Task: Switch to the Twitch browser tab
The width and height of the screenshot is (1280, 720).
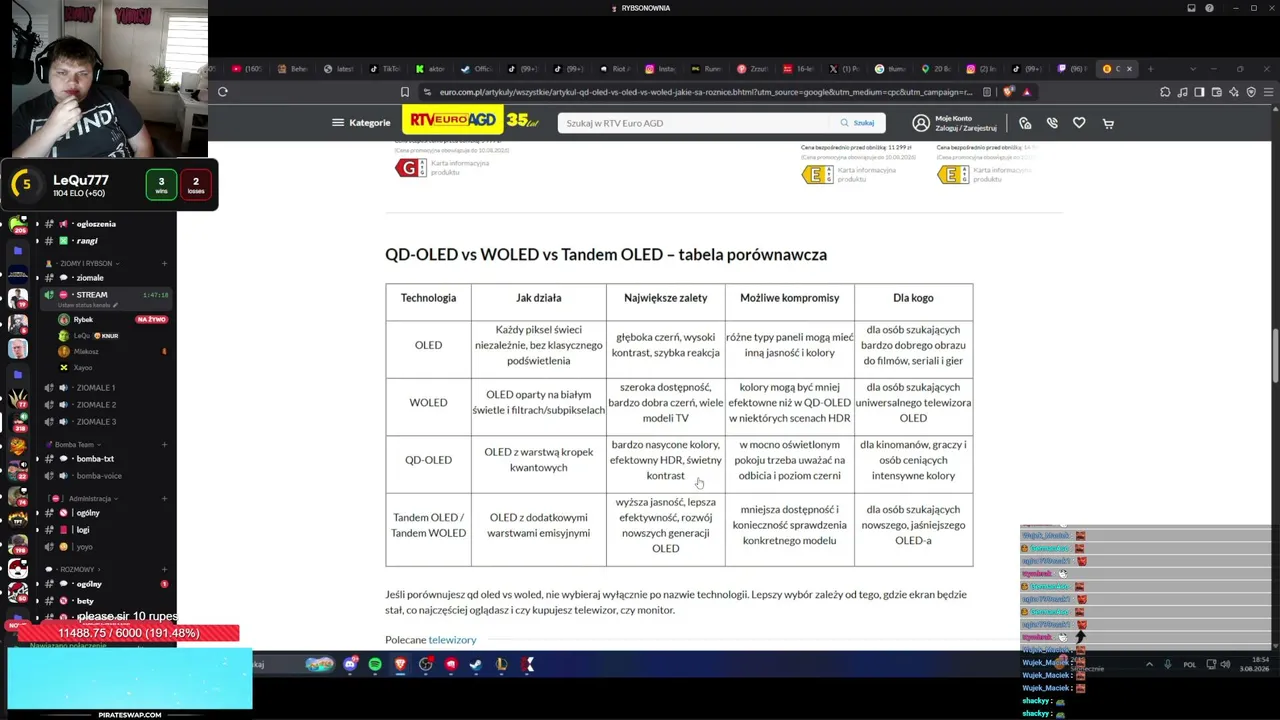Action: 1073,69
